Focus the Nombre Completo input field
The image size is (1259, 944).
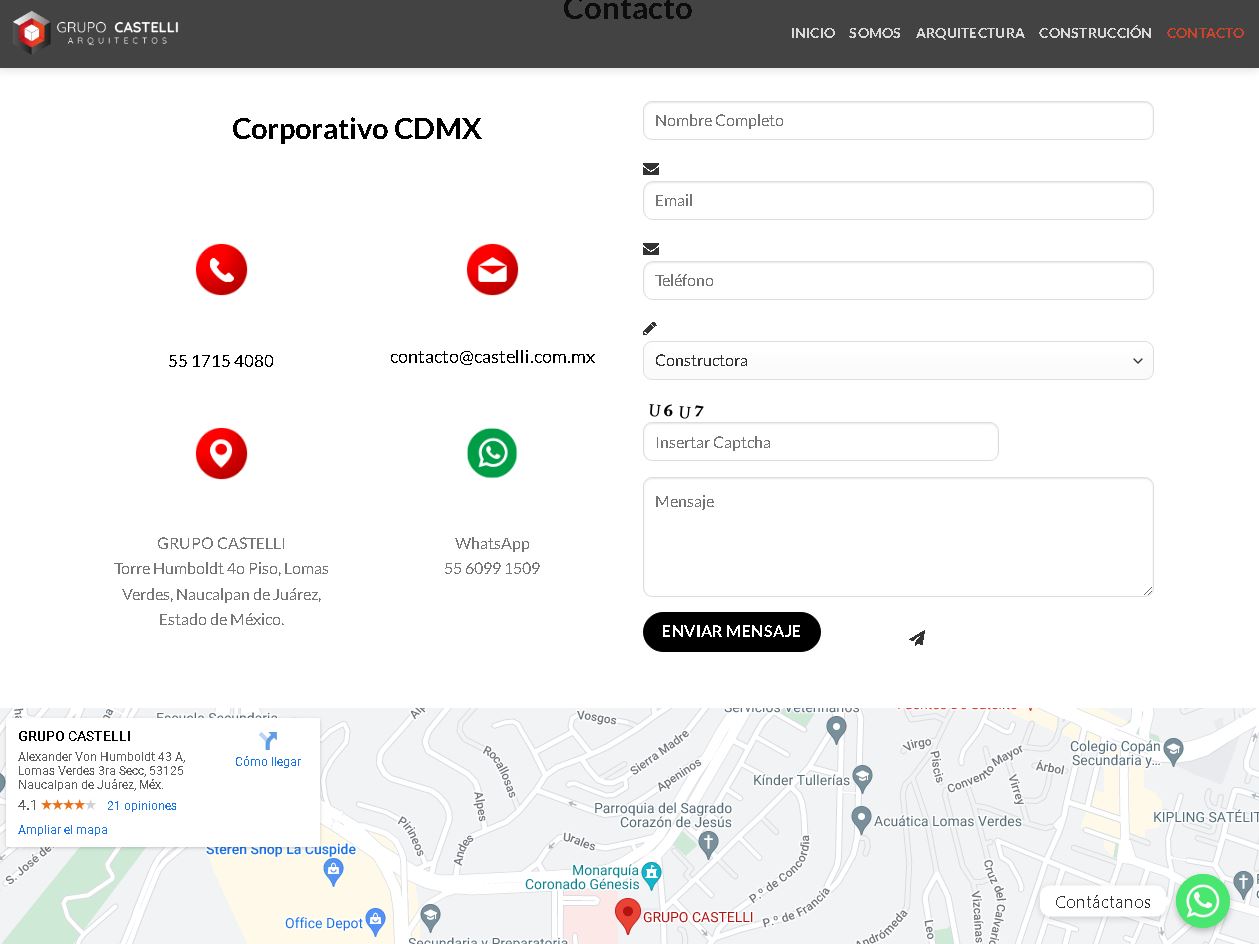[x=898, y=121]
